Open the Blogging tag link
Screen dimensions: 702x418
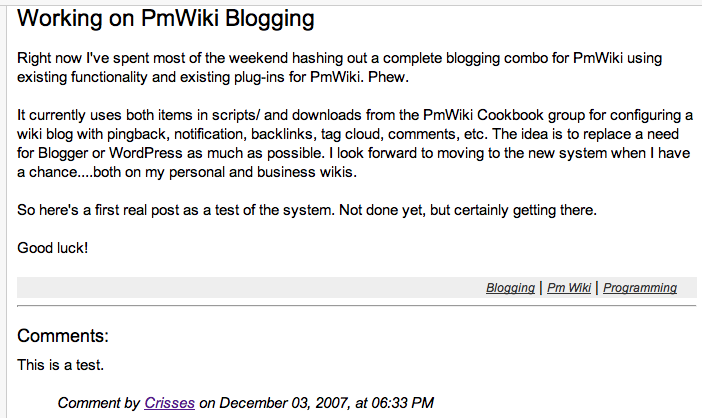click(510, 288)
